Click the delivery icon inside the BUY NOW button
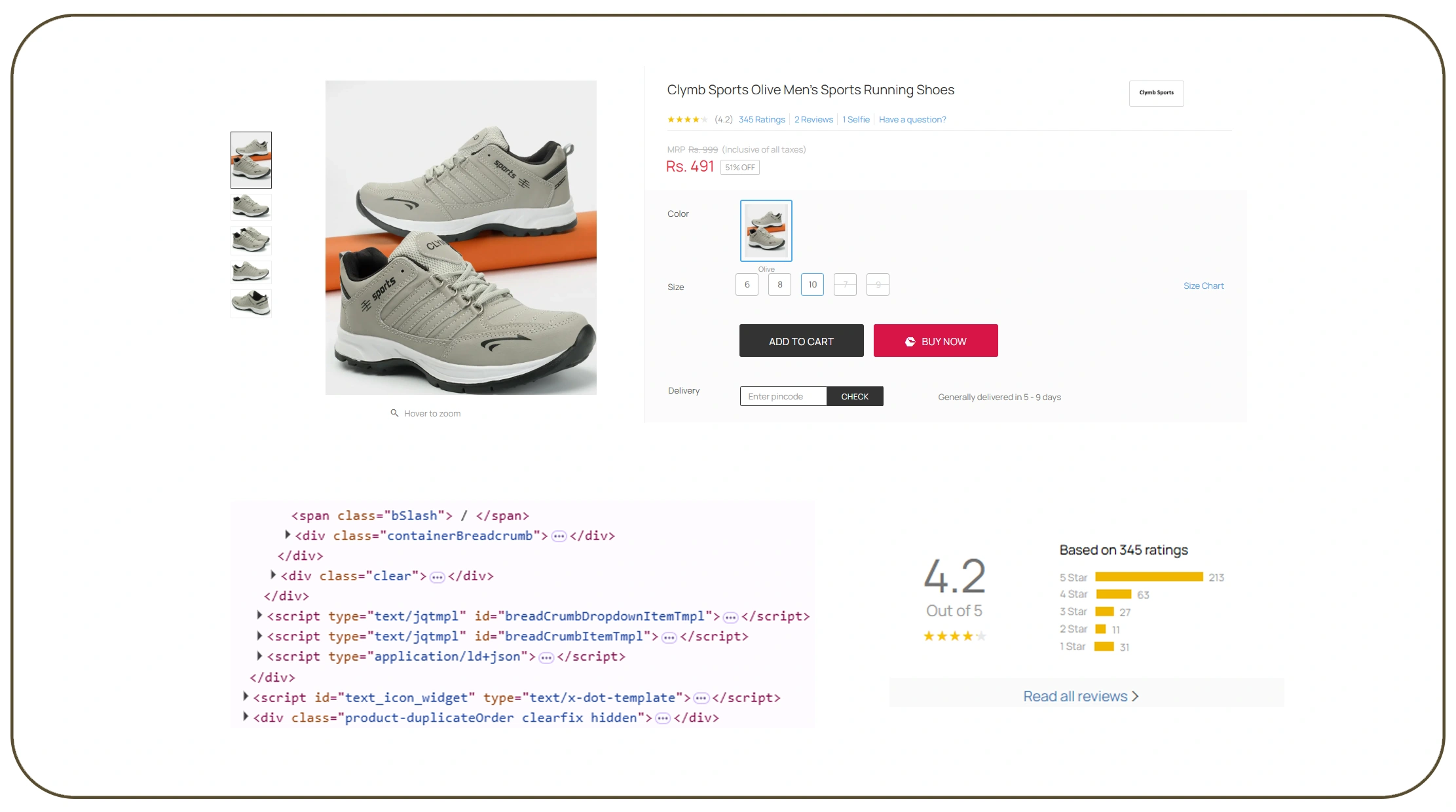 [x=910, y=341]
